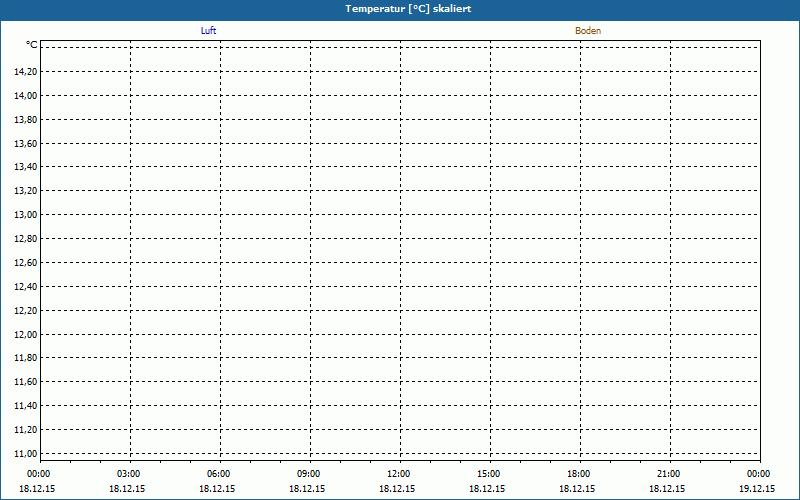Select the 15:00 time marker
Screen dimensions: 800x500
pos(488,474)
